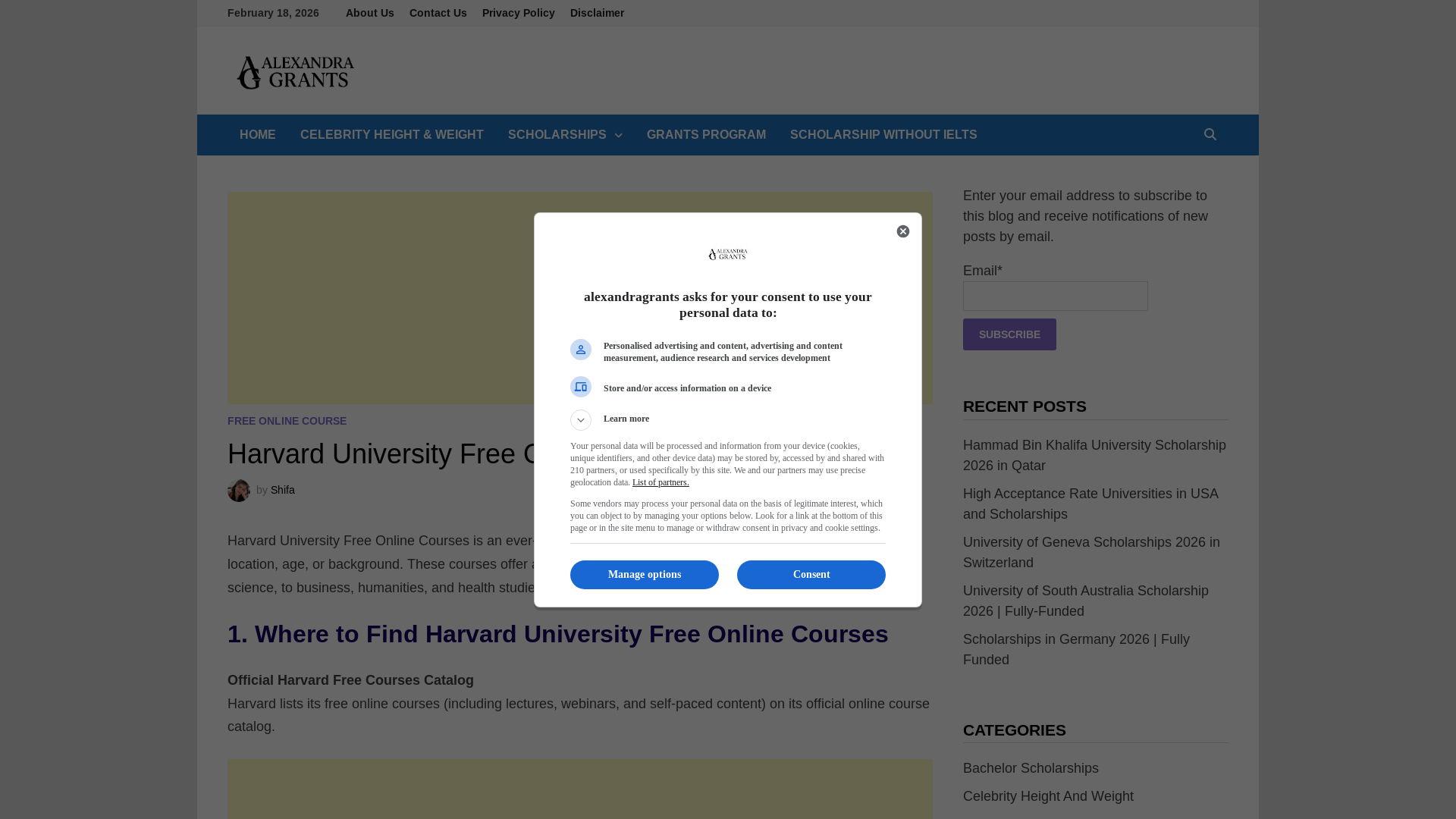Open the Disclaimer link
Screen dimensions: 1456x819
click(x=598, y=13)
